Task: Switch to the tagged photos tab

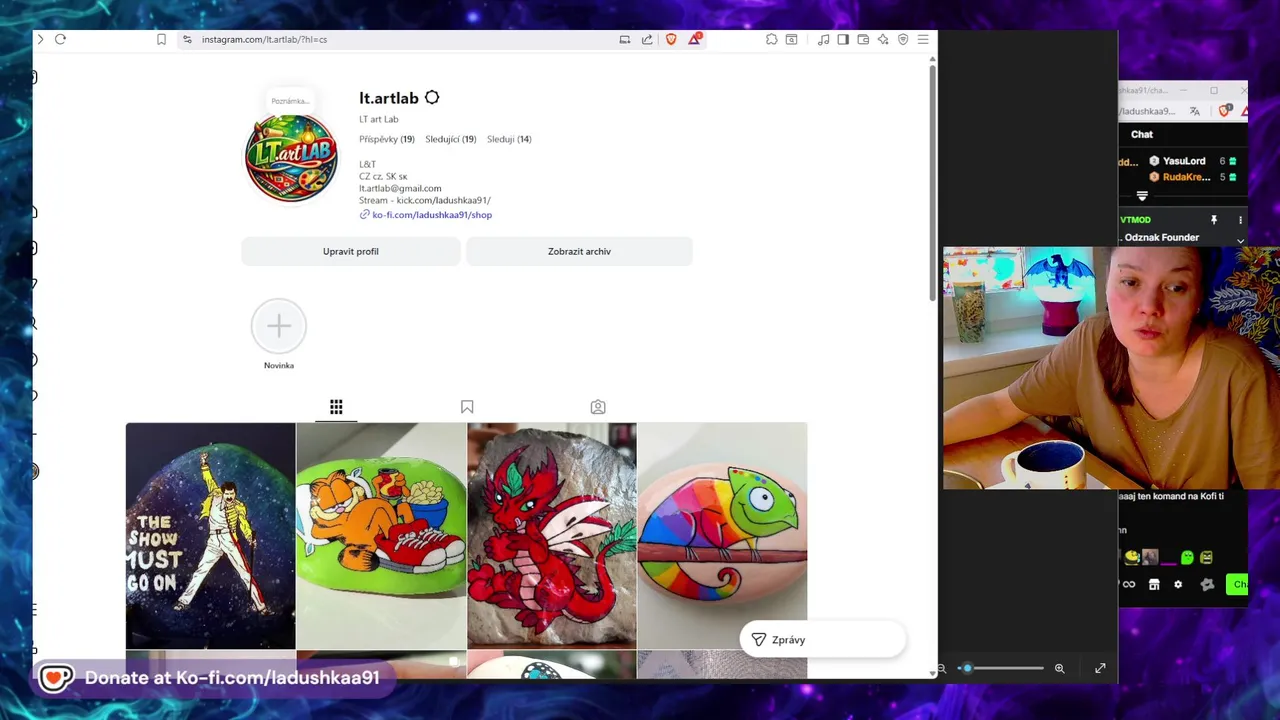Action: [598, 407]
